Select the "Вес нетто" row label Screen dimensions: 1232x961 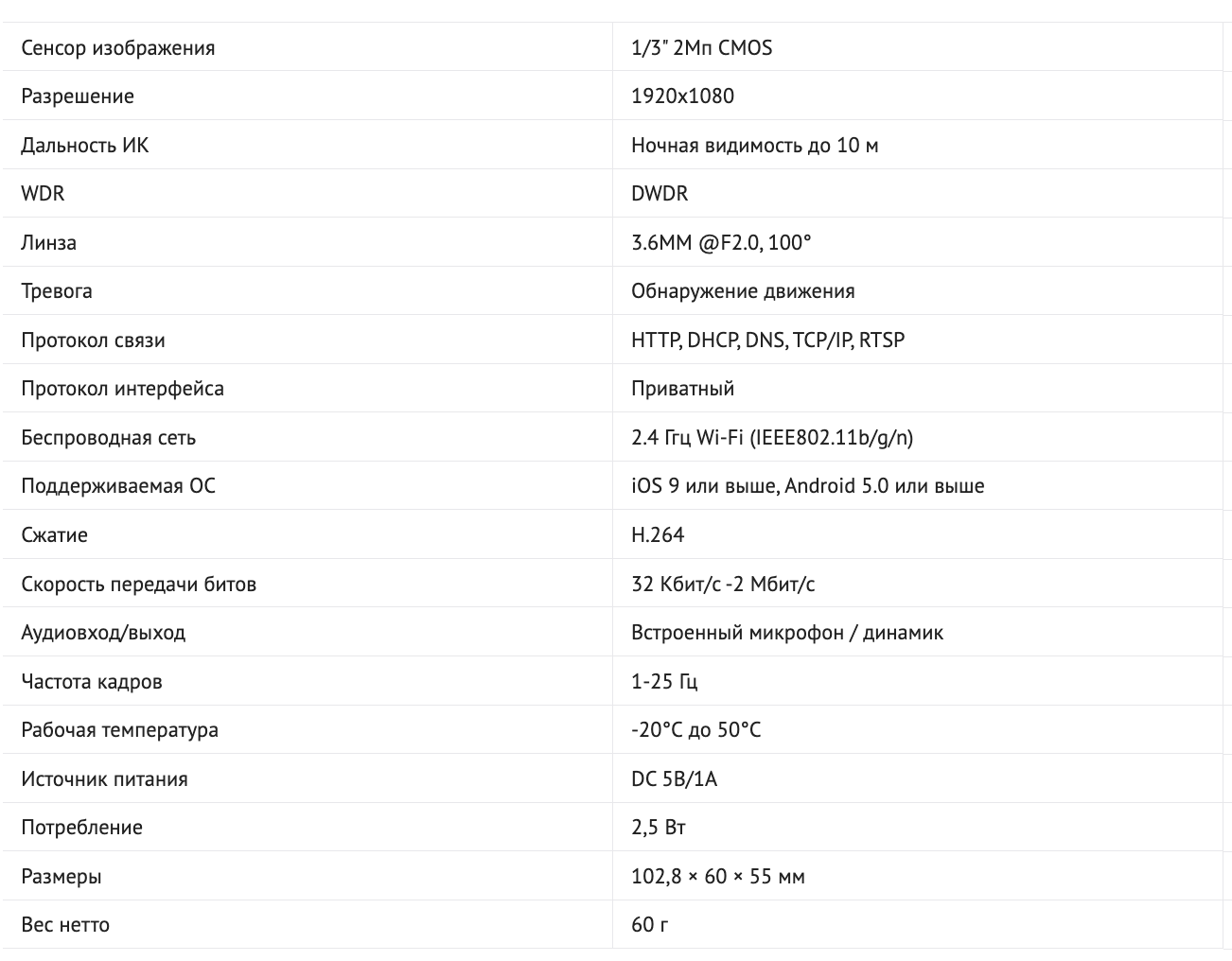click(65, 925)
